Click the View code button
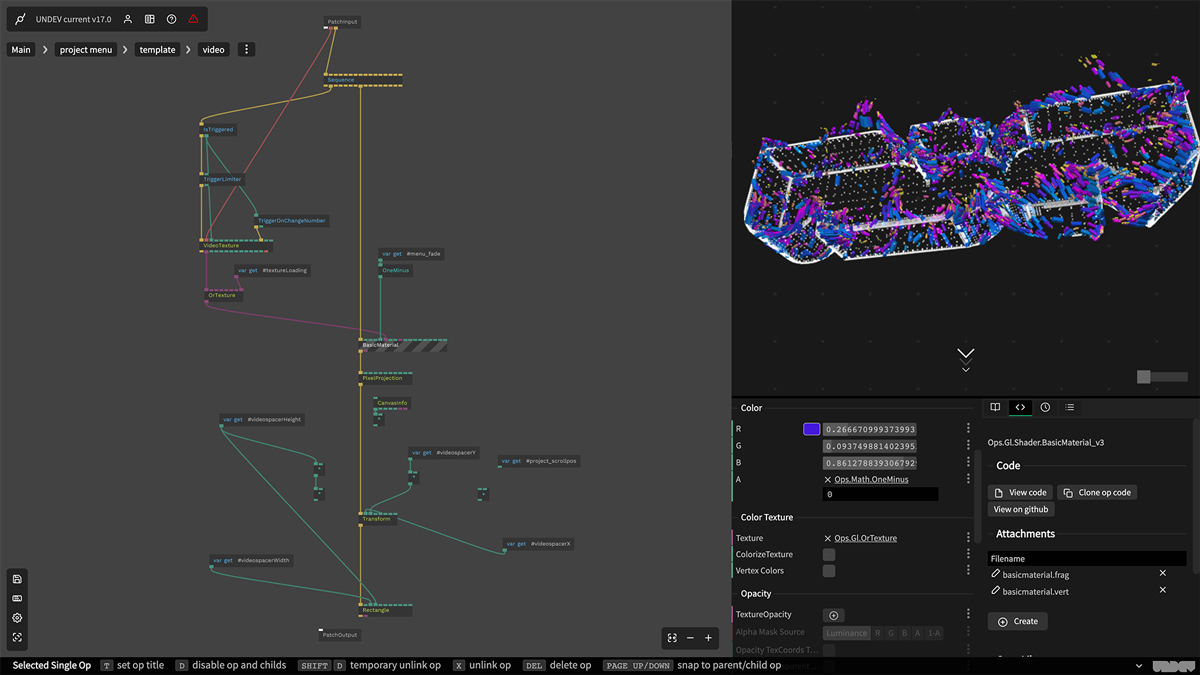Image resolution: width=1200 pixels, height=675 pixels. (1020, 492)
